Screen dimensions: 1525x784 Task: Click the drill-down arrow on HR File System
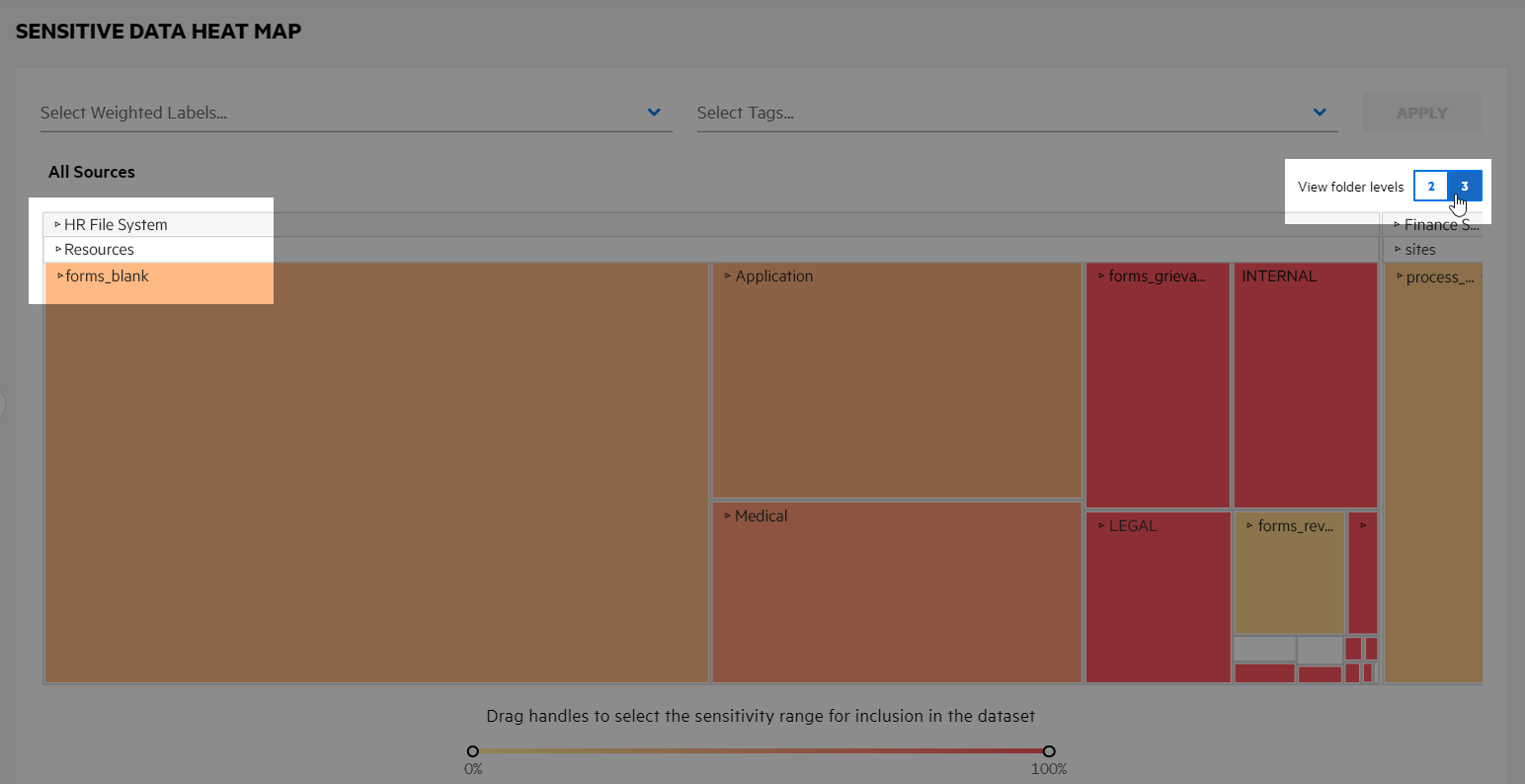pos(56,224)
